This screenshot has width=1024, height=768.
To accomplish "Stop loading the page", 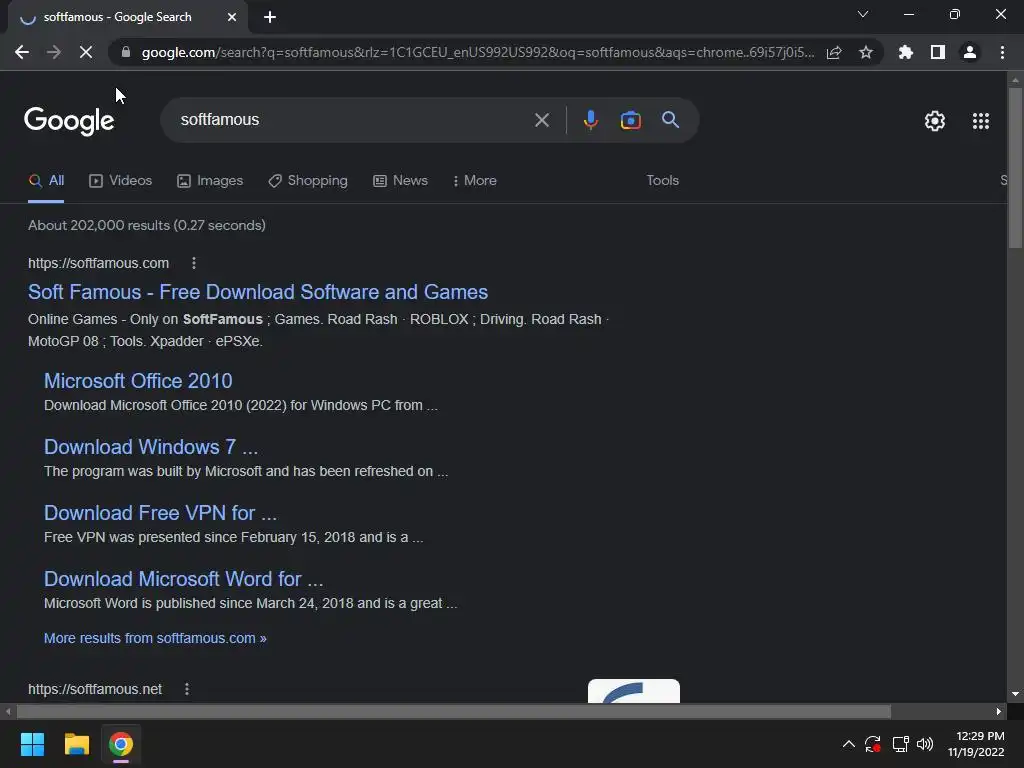I will point(86,52).
